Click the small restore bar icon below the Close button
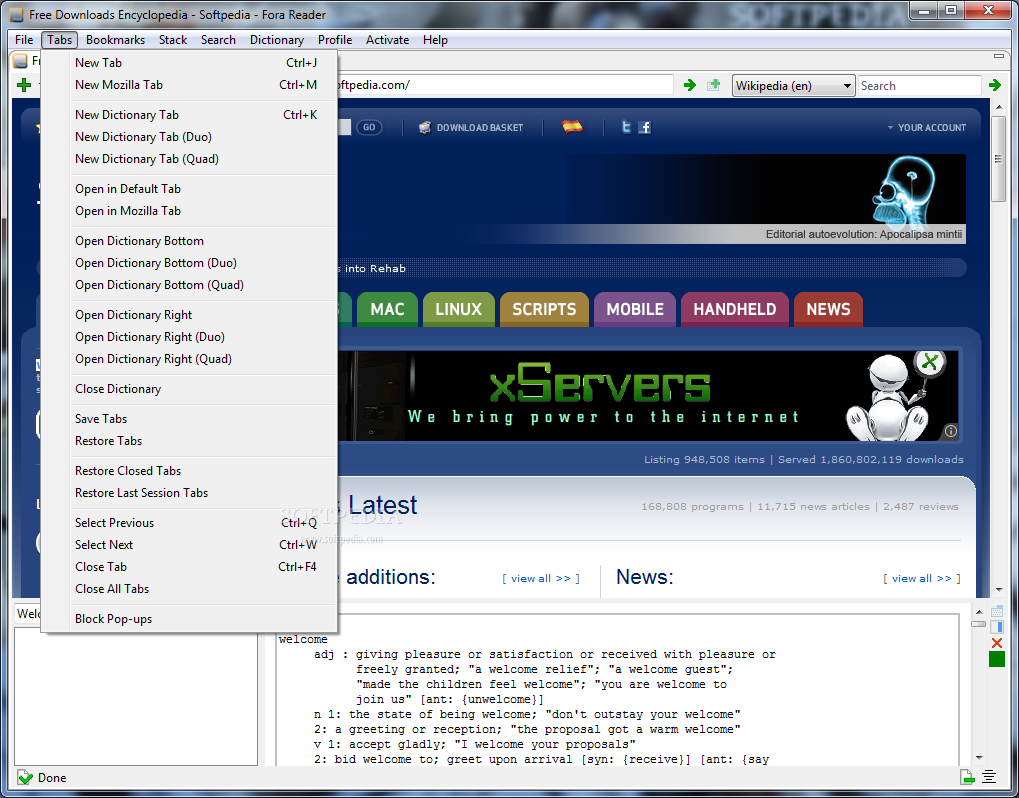 [999, 57]
